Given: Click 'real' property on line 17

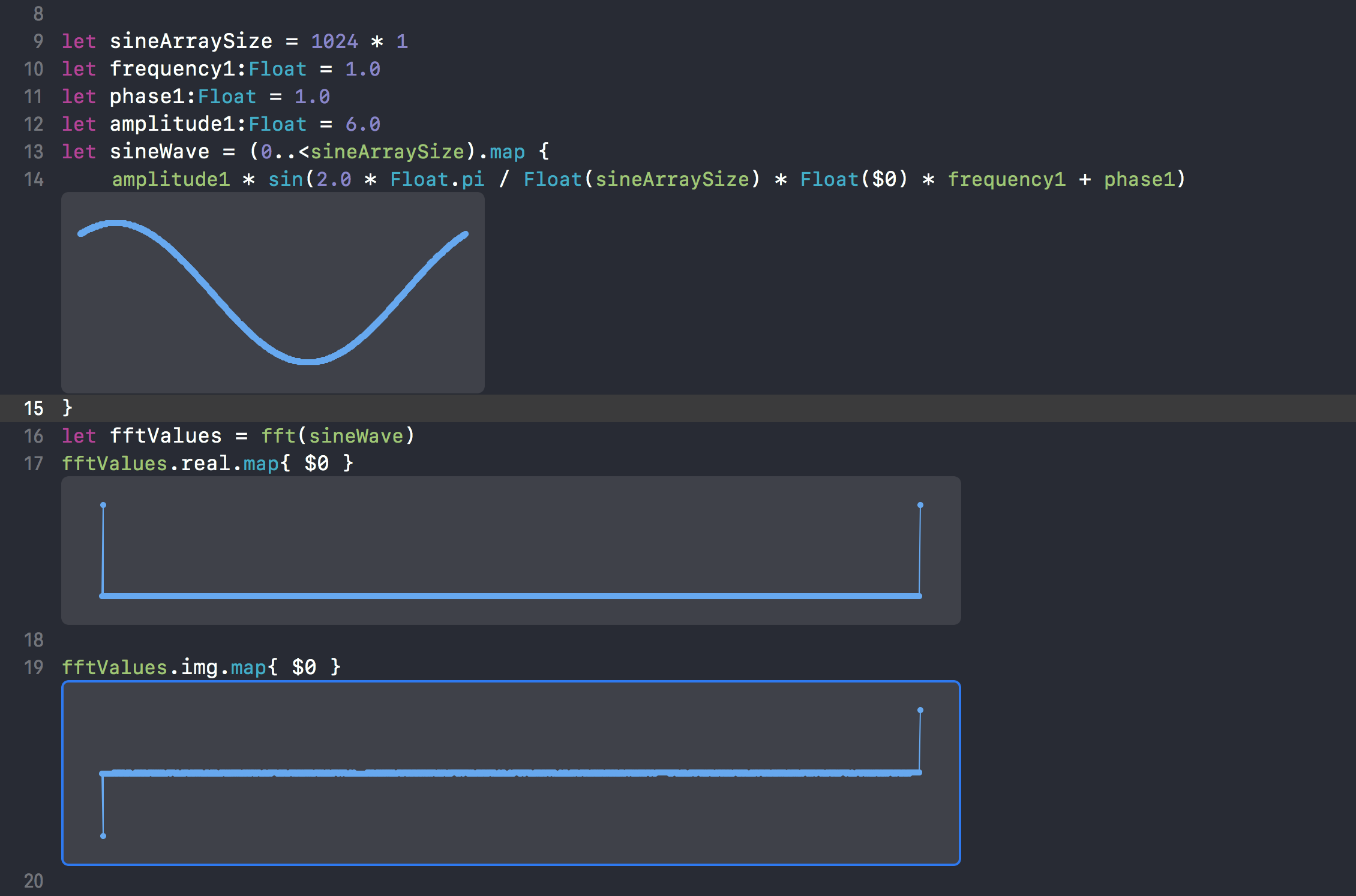Looking at the screenshot, I should tap(206, 464).
